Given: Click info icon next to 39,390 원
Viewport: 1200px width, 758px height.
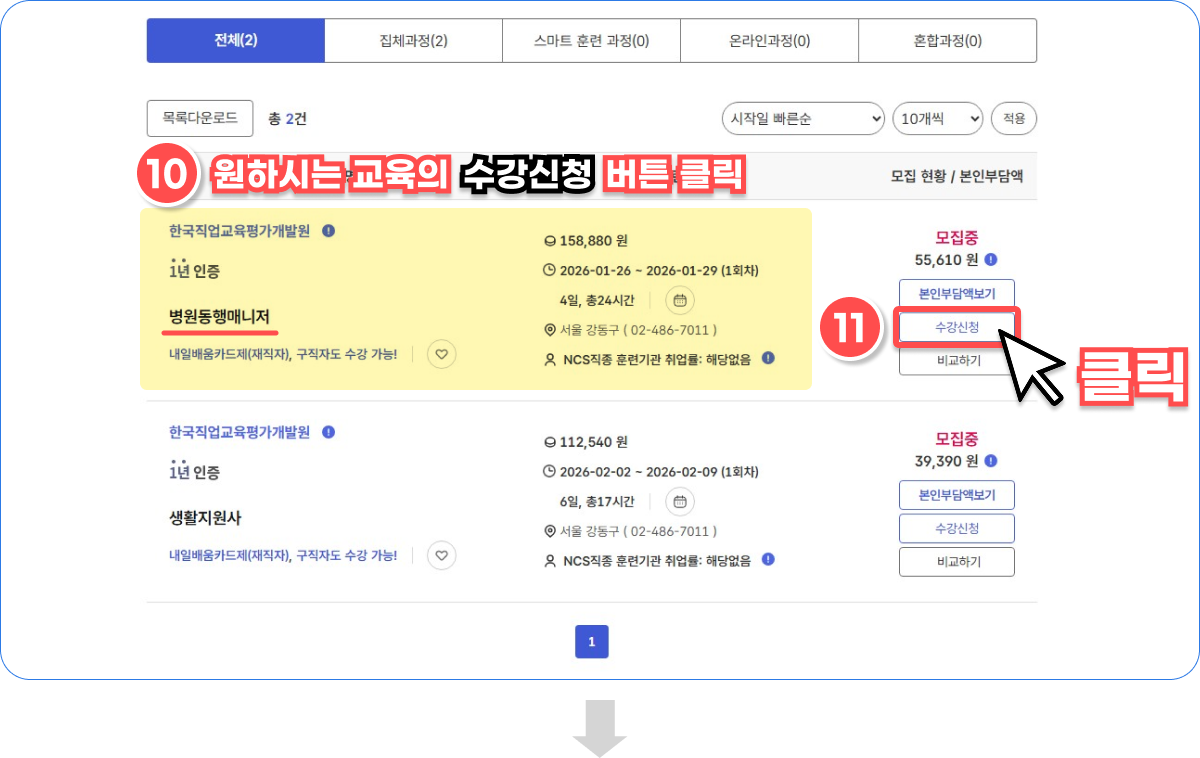Looking at the screenshot, I should pos(990,461).
